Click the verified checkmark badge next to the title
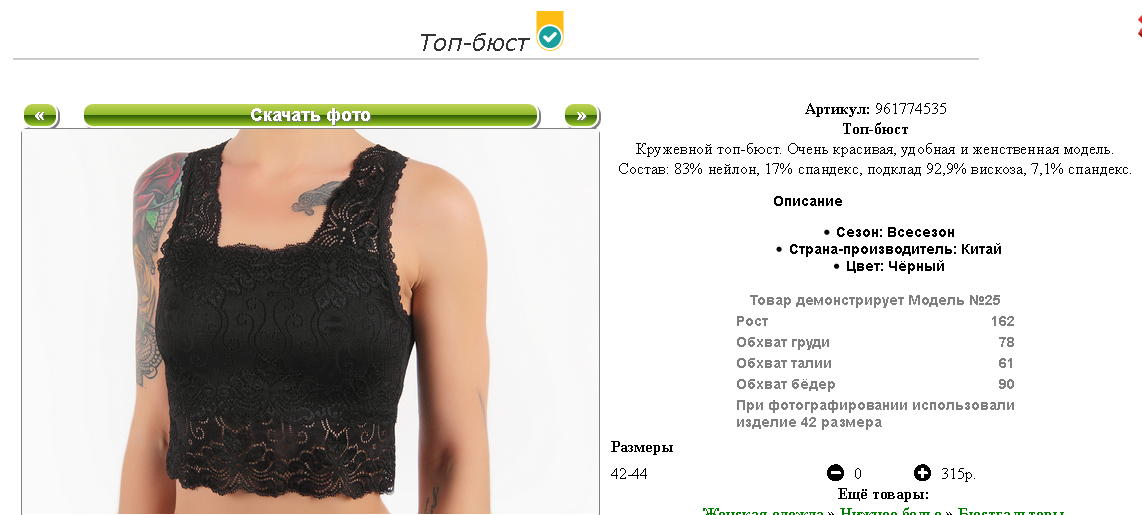The width and height of the screenshot is (1142, 515). click(x=550, y=31)
